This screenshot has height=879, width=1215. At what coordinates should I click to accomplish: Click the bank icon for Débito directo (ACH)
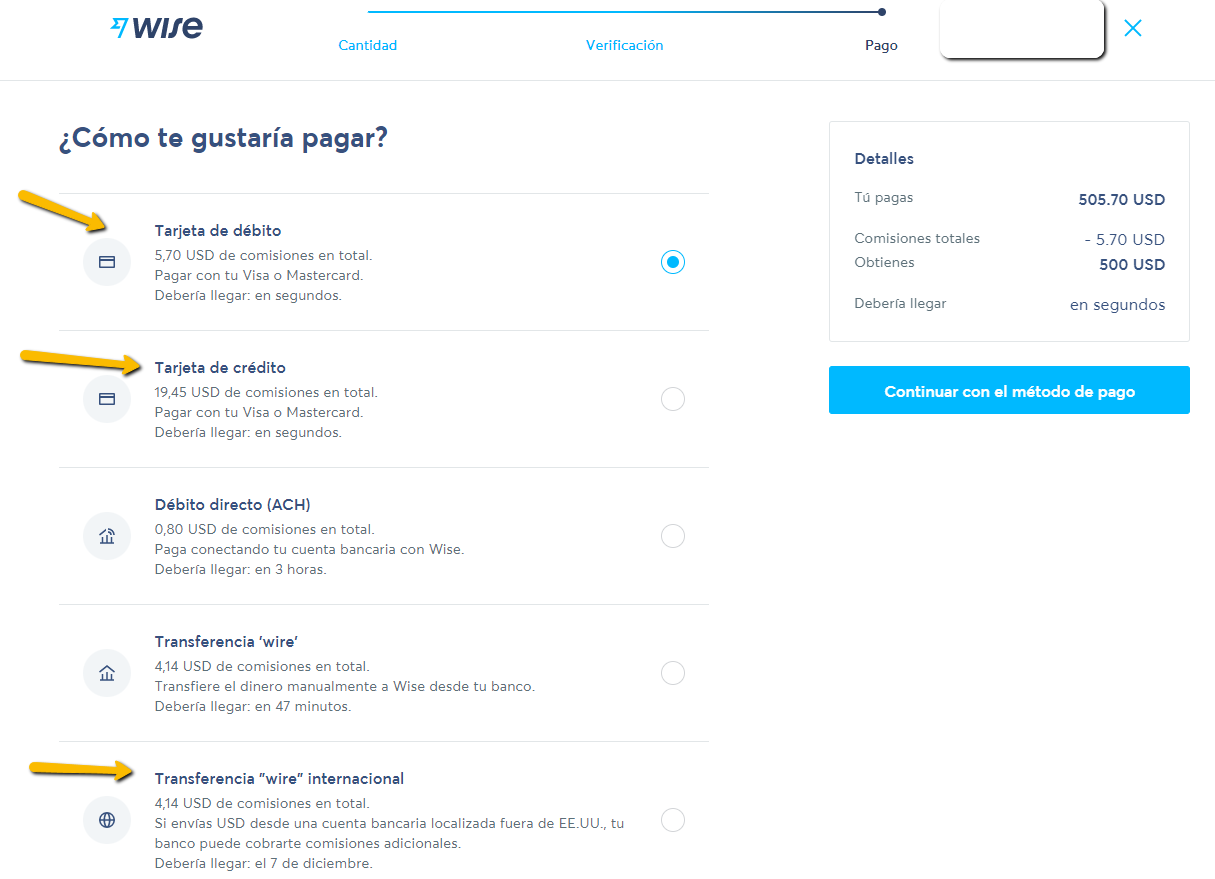[107, 536]
